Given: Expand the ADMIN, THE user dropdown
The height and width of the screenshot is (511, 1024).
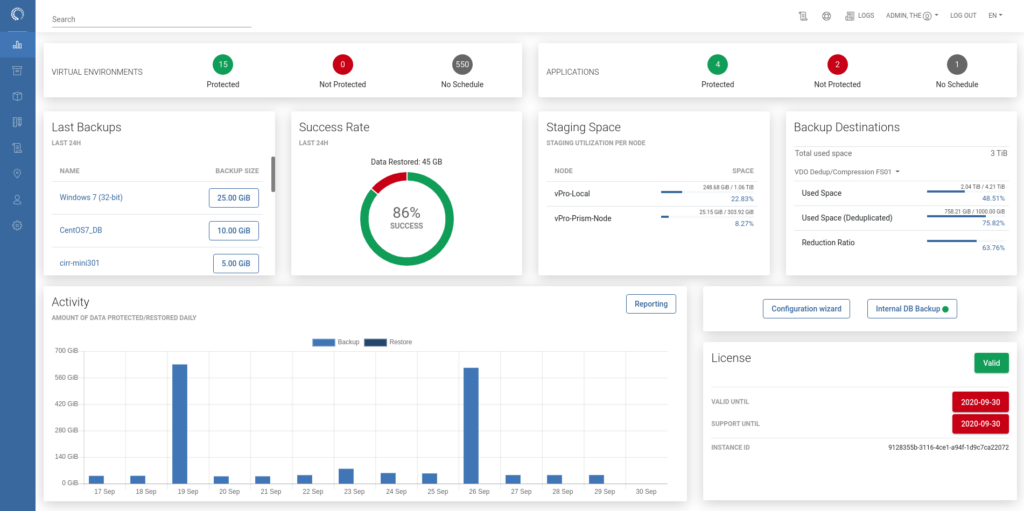Looking at the screenshot, I should (911, 16).
